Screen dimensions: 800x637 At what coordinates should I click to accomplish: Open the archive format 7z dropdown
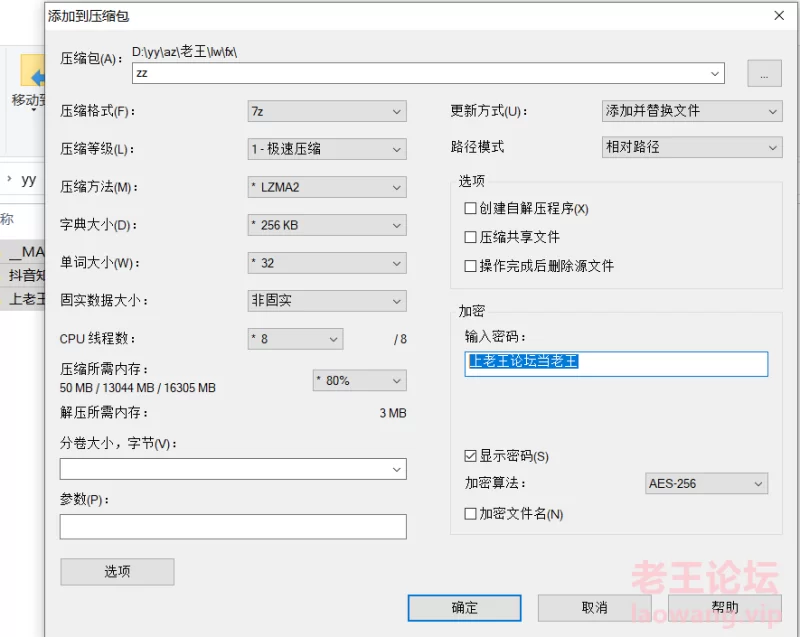(x=327, y=111)
